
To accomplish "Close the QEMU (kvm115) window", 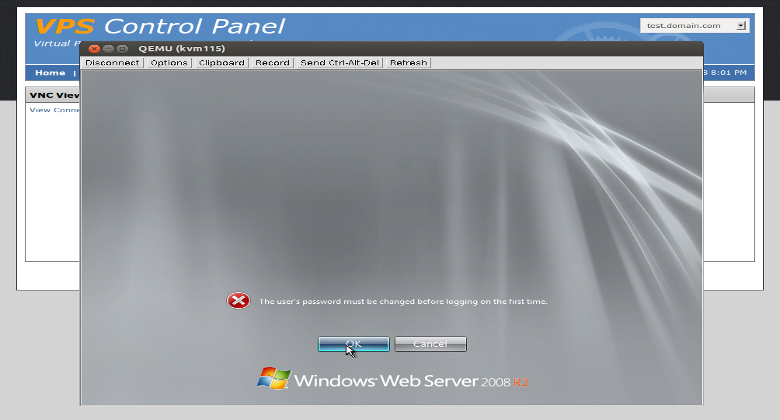I will 94,49.
